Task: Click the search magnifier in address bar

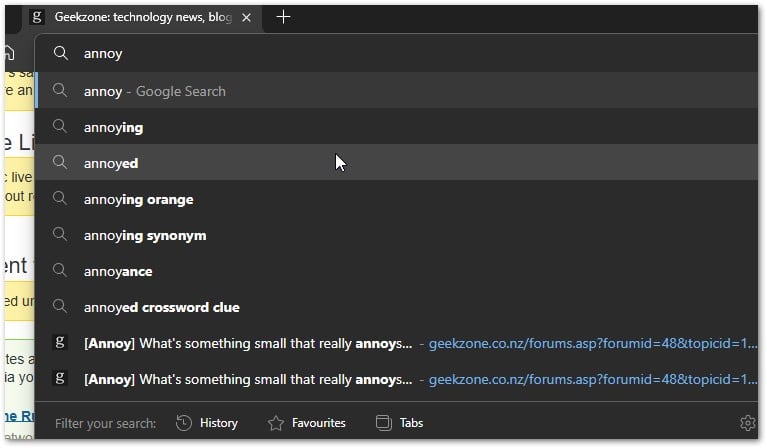Action: tap(61, 53)
